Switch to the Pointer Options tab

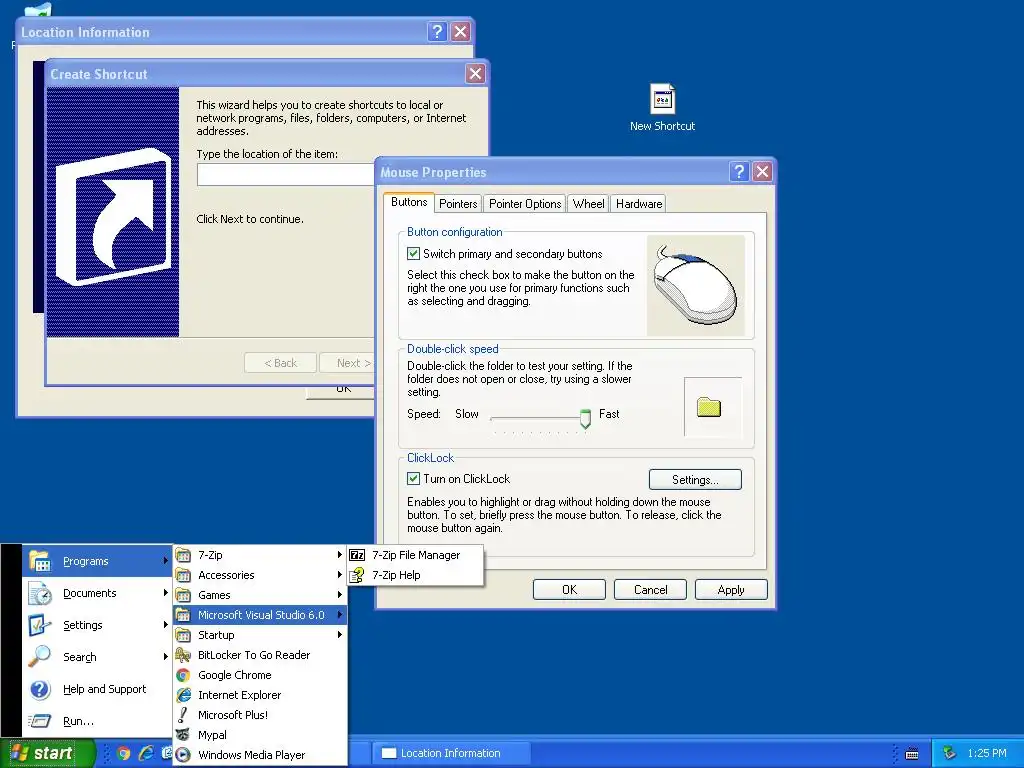click(525, 204)
